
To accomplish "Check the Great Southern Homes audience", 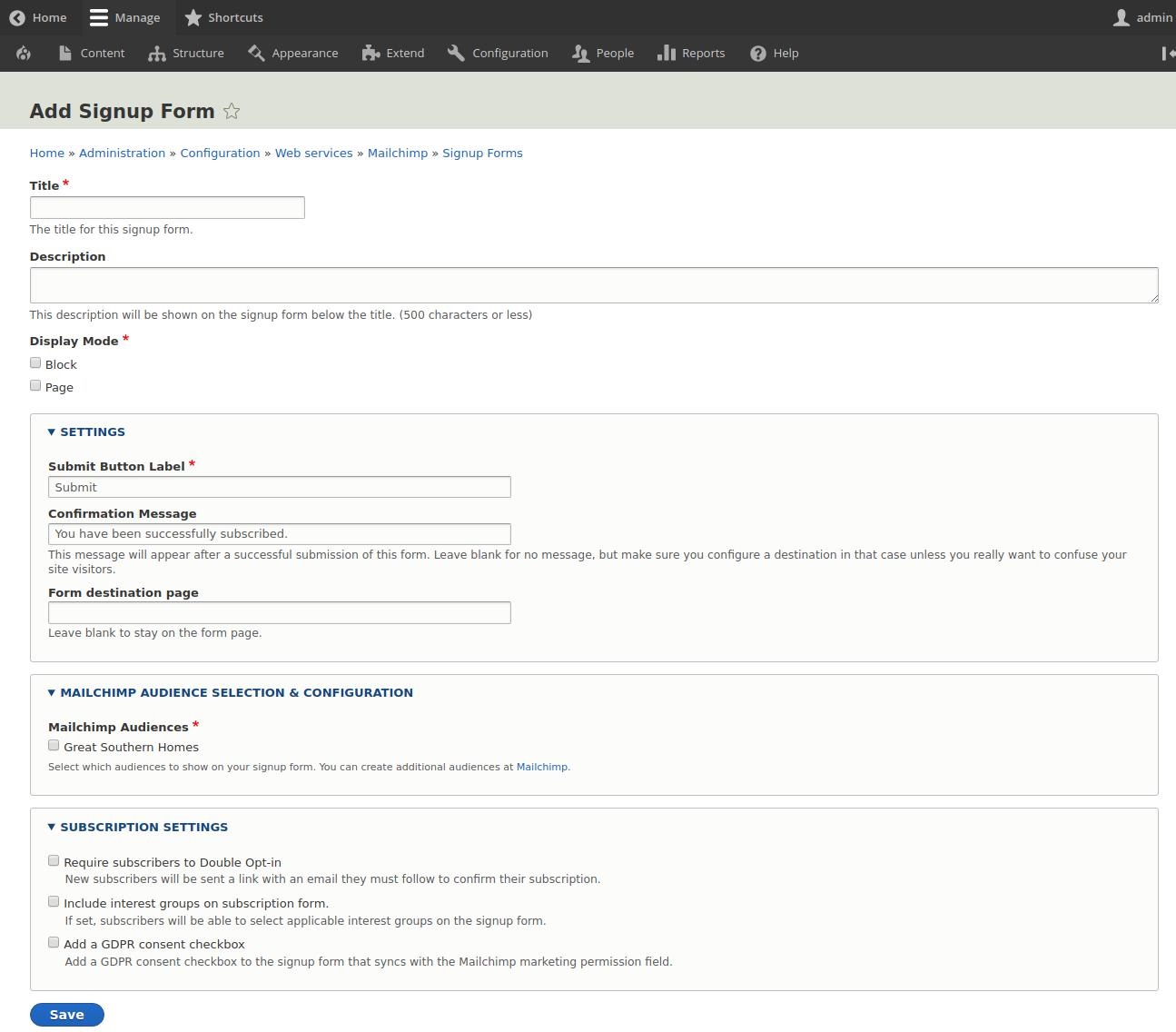I will coord(54,745).
